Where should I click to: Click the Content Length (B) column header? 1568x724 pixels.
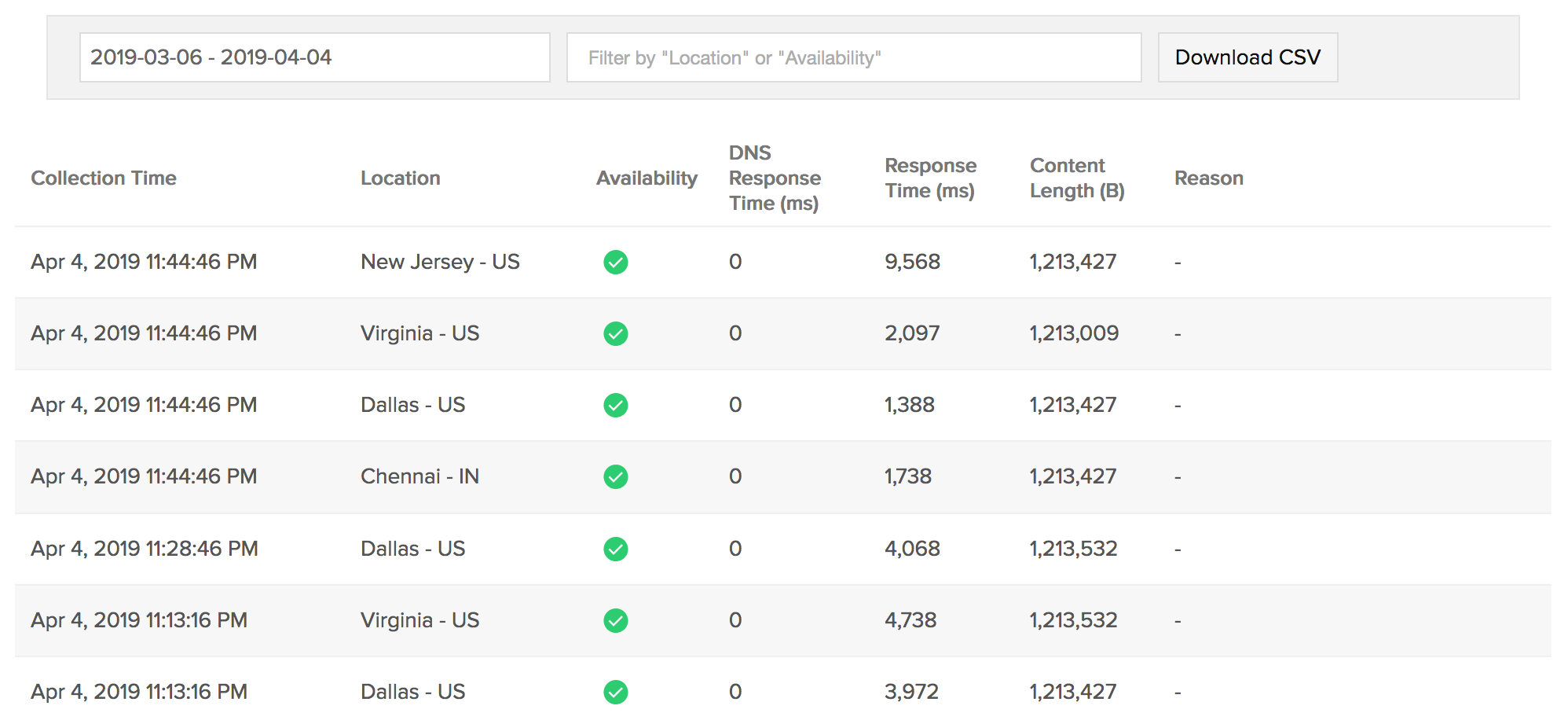point(1077,178)
